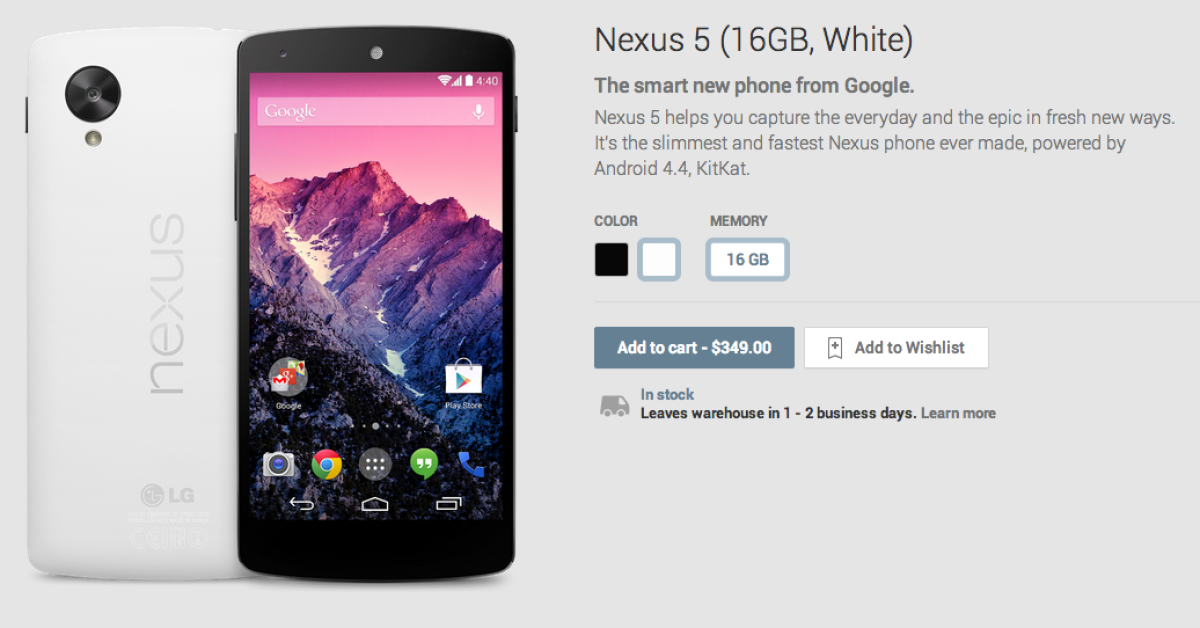
Task: Click the delivery truck shipping icon
Action: pos(614,405)
